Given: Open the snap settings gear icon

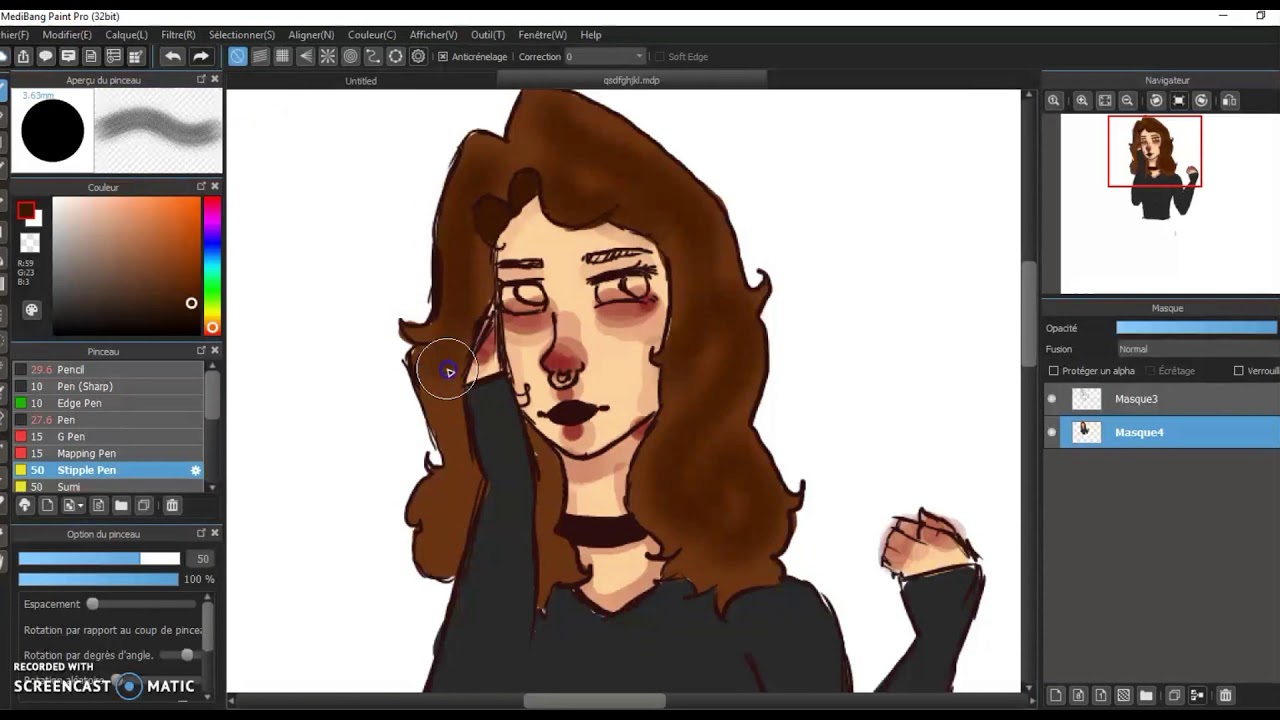Looking at the screenshot, I should click(x=418, y=57).
